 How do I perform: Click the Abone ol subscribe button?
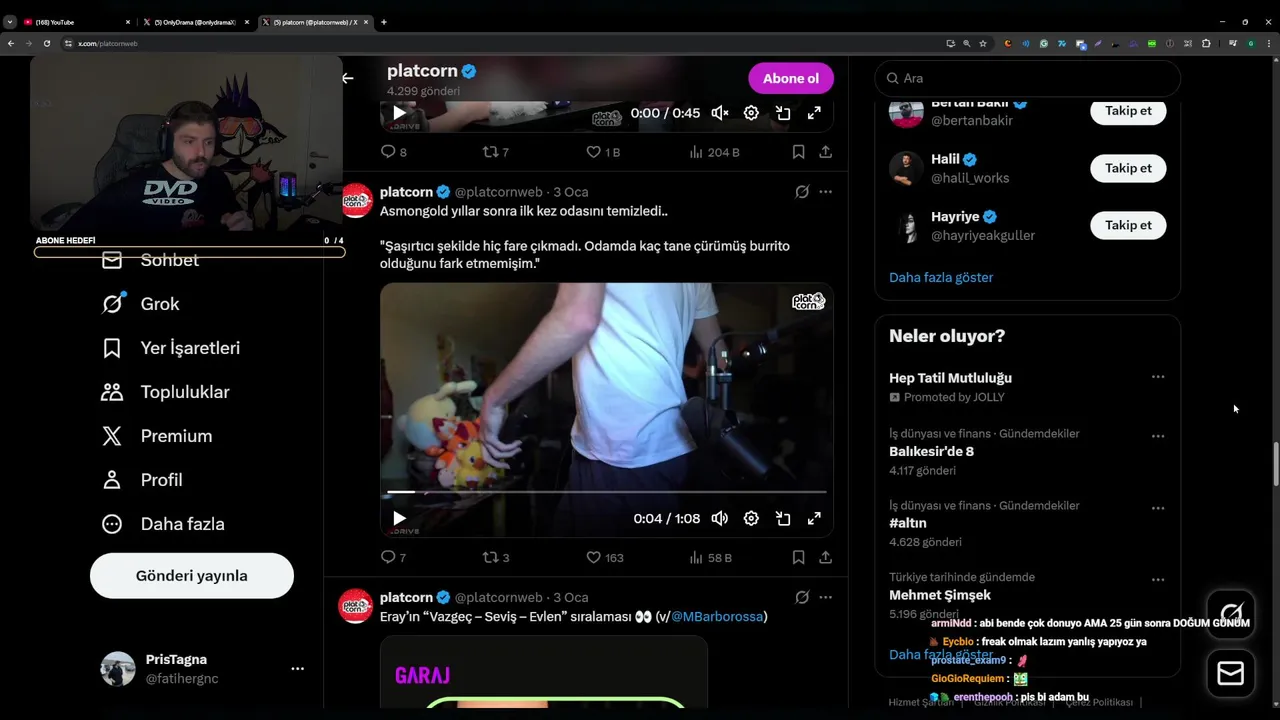(x=791, y=78)
